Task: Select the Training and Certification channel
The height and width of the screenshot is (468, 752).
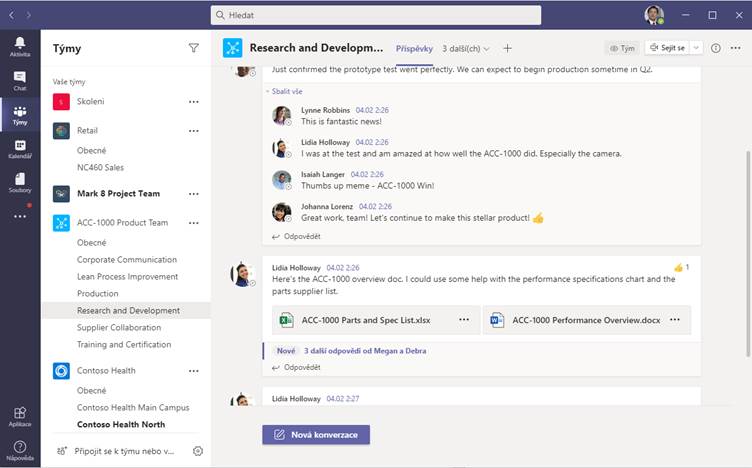Action: tap(126, 344)
